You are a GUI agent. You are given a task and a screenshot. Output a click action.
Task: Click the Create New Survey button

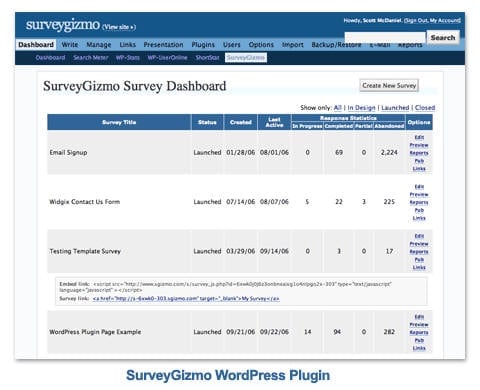coord(389,86)
